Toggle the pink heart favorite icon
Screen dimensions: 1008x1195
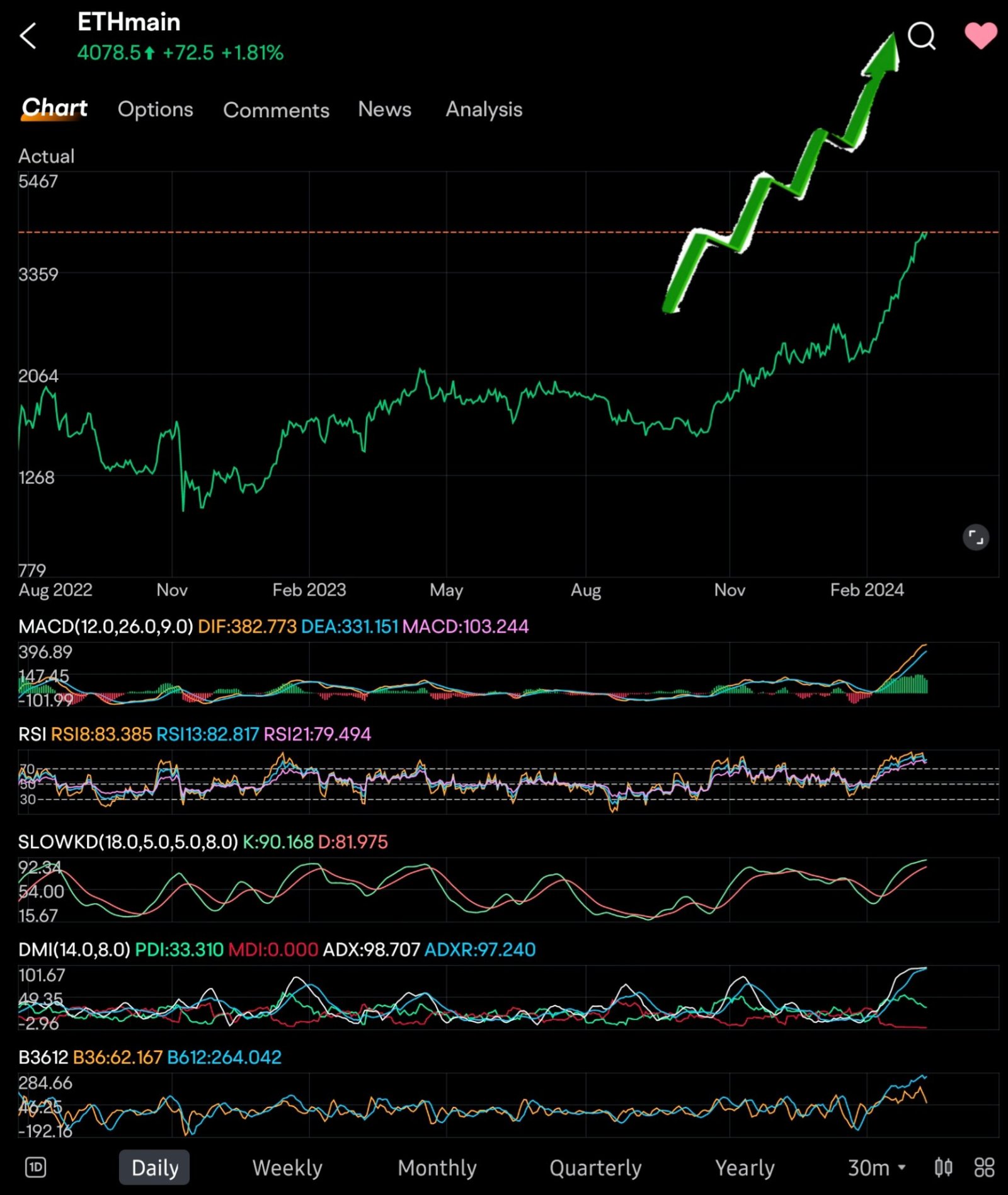pos(980,36)
